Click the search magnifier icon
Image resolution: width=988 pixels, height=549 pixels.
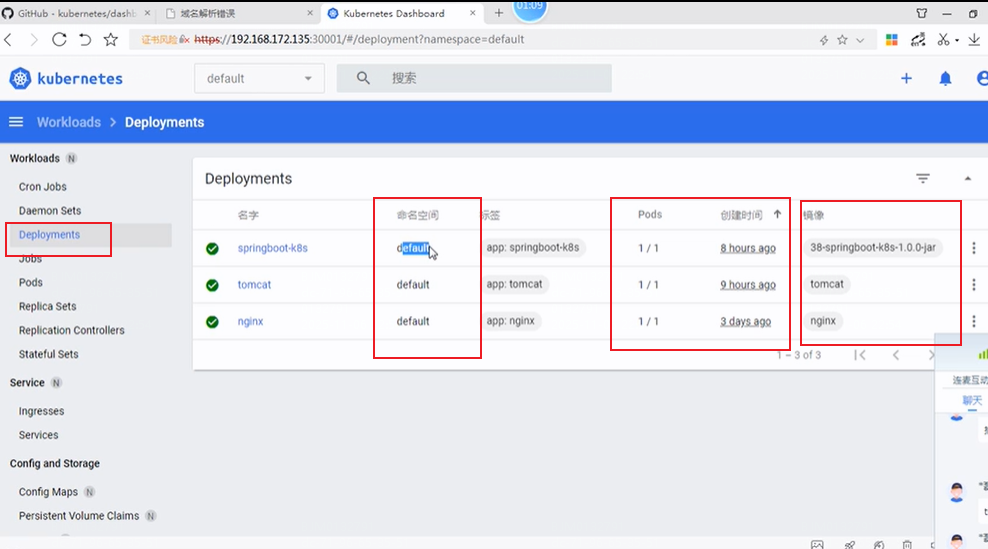363,78
